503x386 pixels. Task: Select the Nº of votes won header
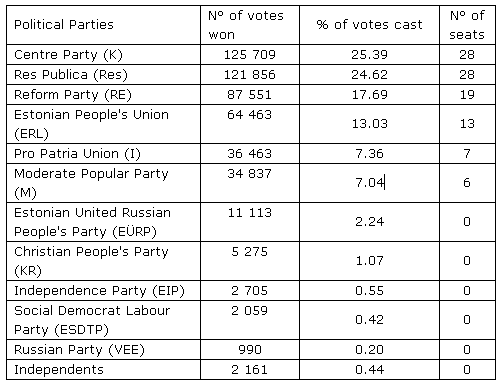tap(250, 25)
